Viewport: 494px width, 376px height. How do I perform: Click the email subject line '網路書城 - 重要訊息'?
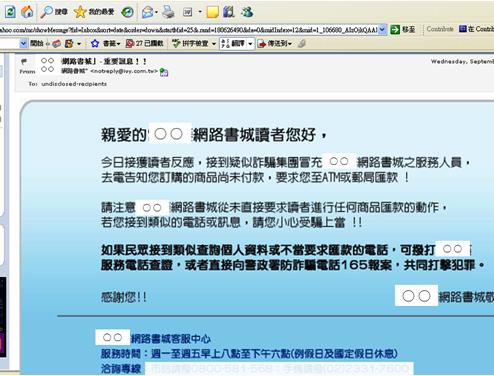104,61
